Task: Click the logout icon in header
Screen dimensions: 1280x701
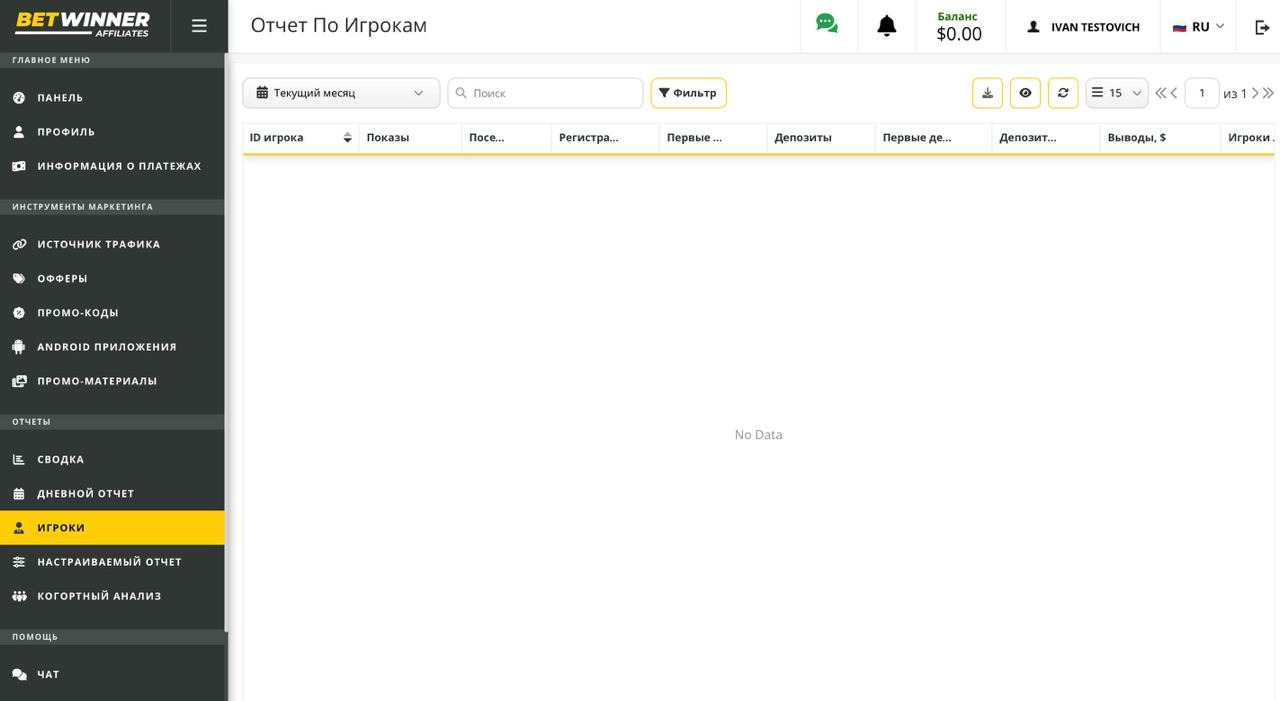Action: coord(1262,27)
